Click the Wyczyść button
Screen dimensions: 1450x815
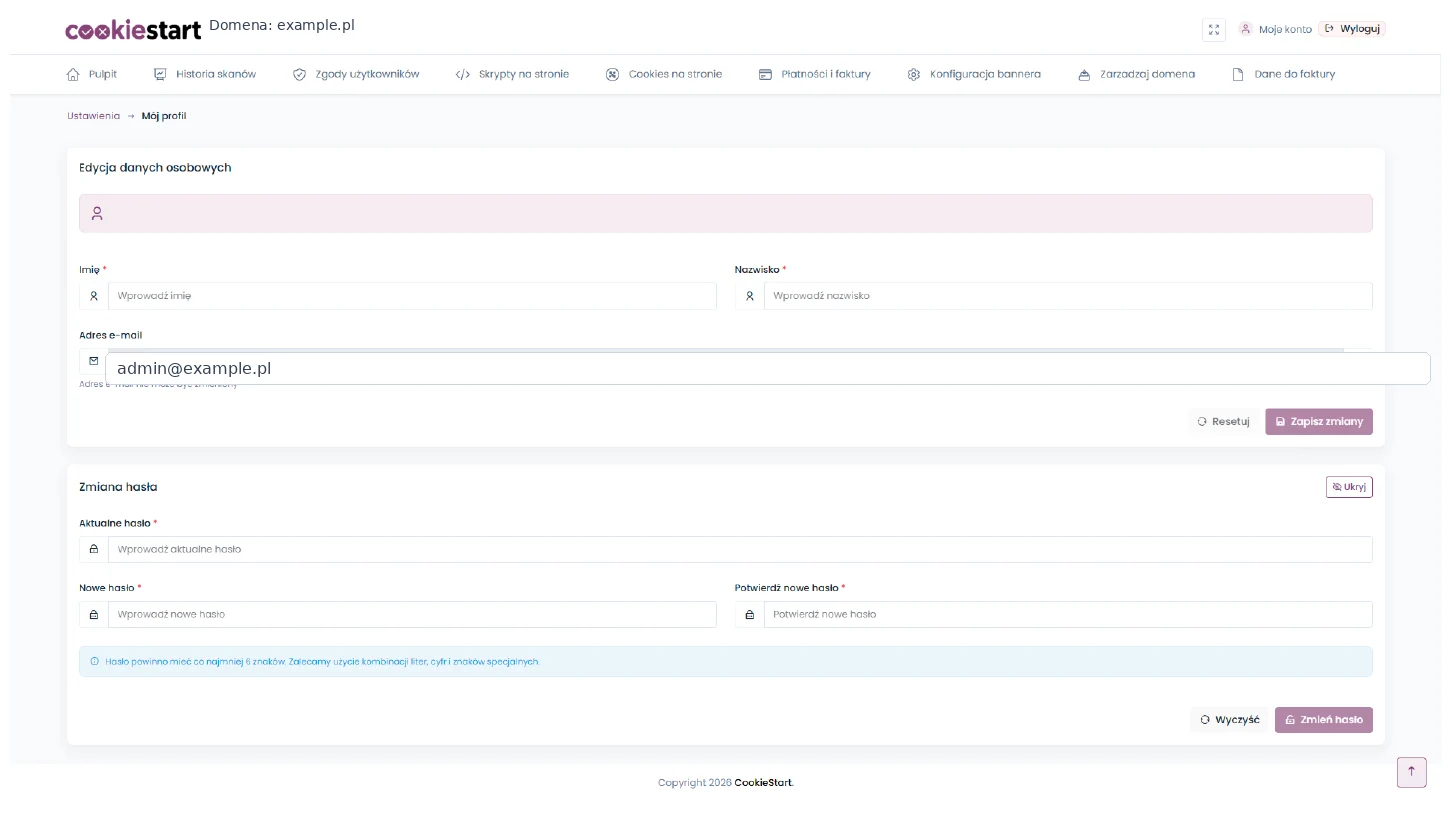[x=1229, y=719]
